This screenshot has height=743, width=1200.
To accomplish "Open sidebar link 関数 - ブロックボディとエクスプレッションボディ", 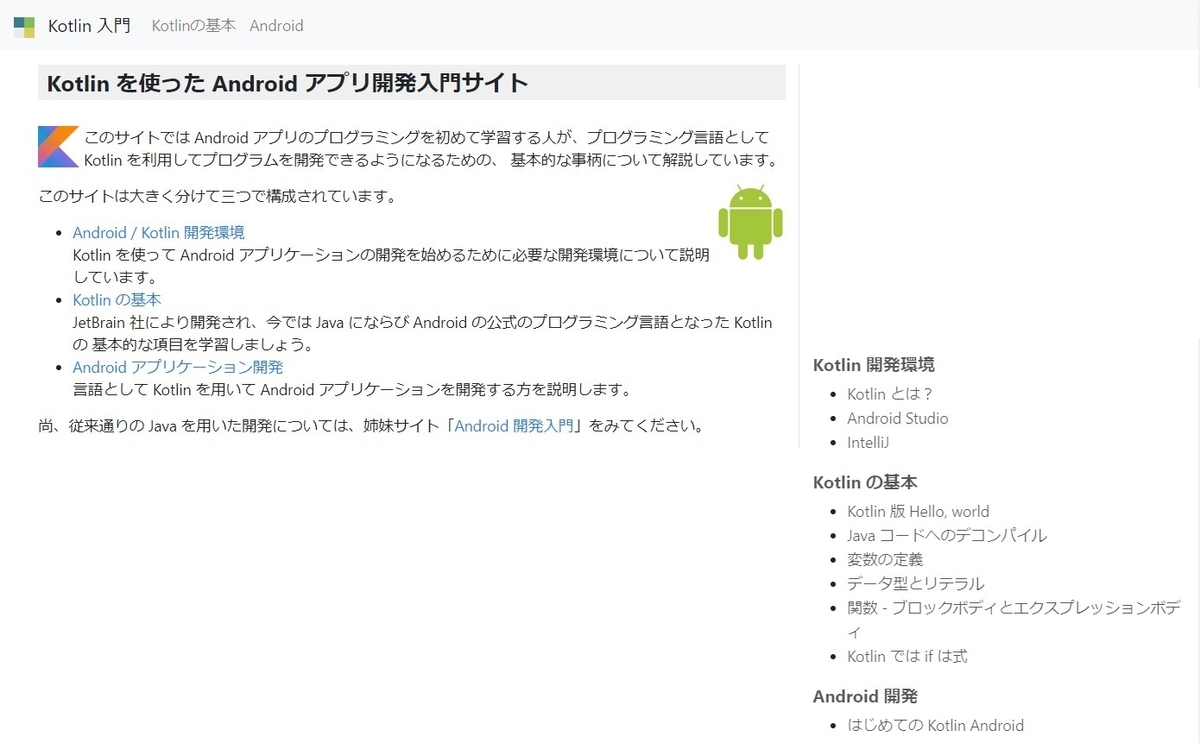I will pyautogui.click(x=1014, y=620).
